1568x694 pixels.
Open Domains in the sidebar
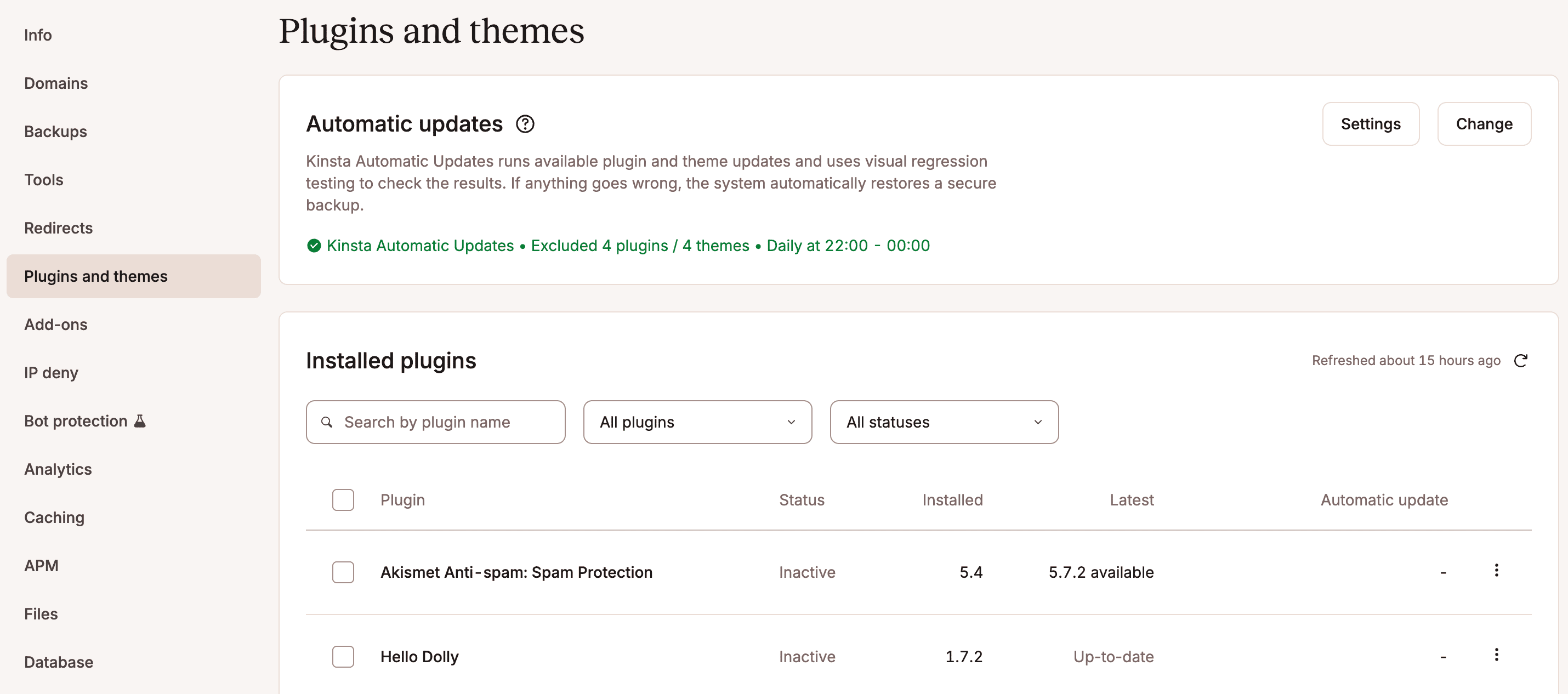click(x=56, y=83)
